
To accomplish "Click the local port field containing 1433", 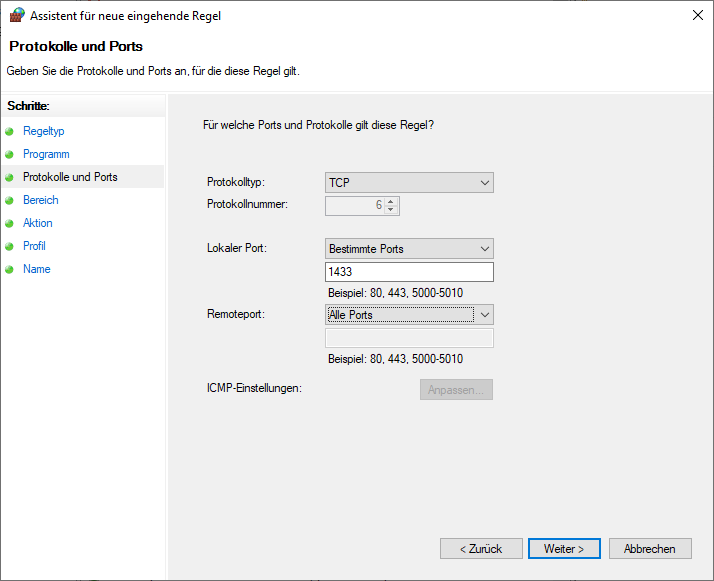I will [x=409, y=272].
